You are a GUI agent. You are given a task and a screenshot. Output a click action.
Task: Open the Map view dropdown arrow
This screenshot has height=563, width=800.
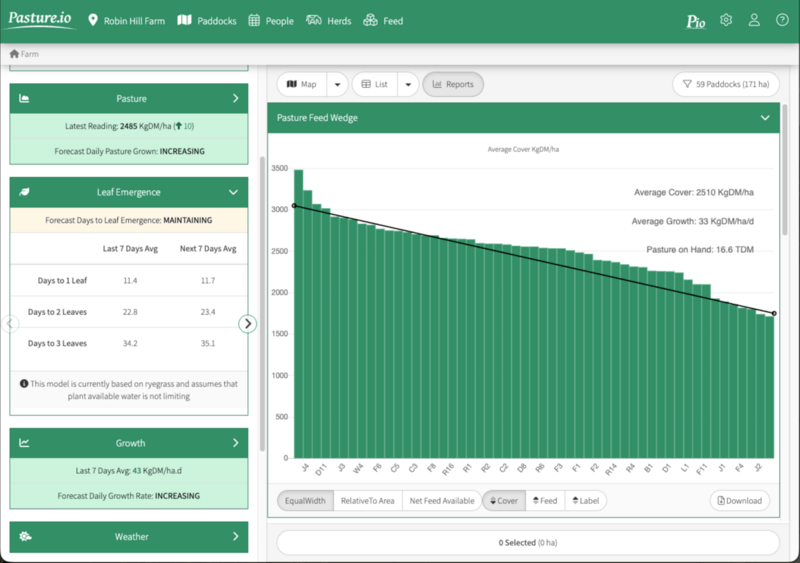pos(337,84)
